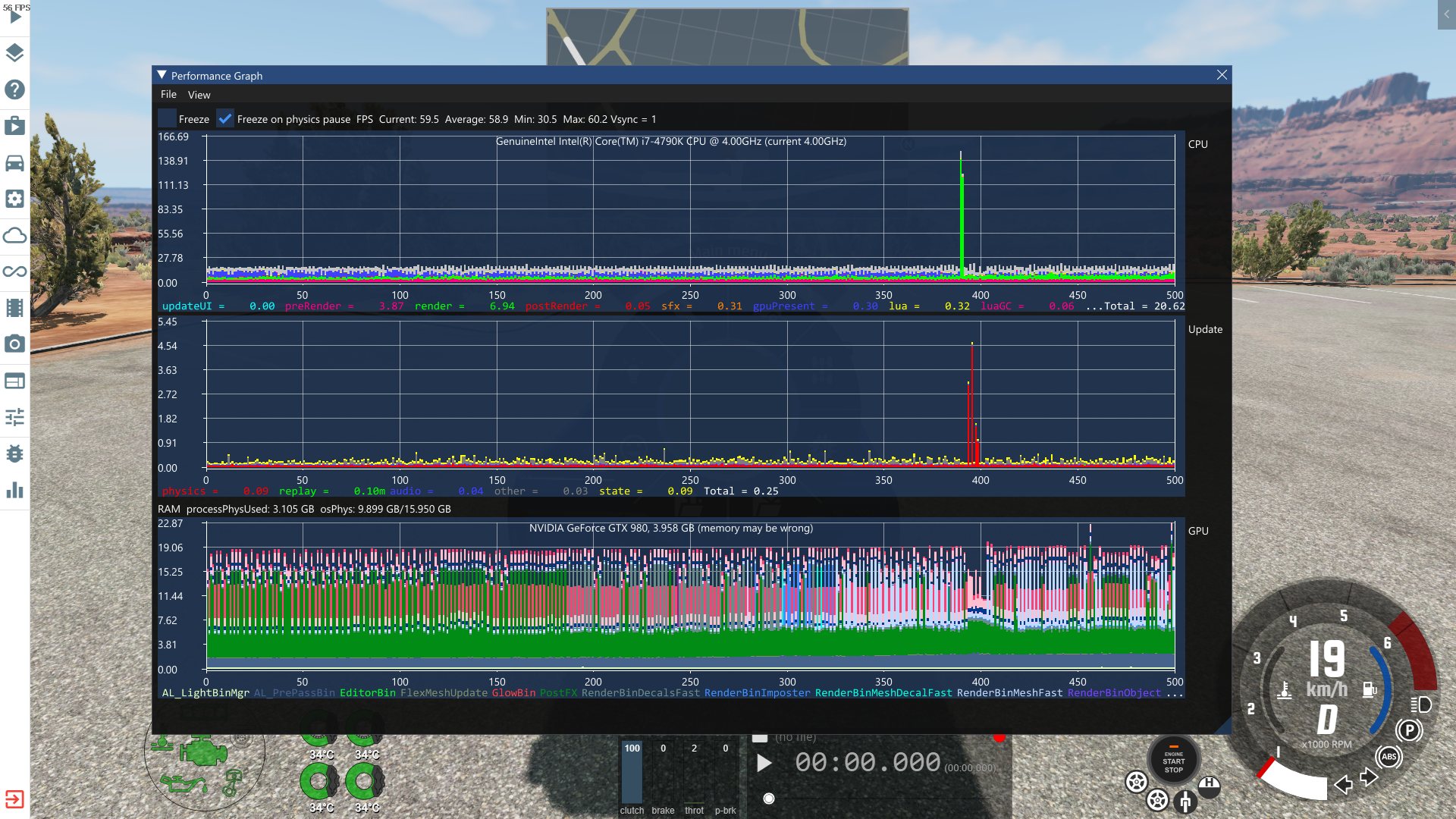Click the infinity loop icon in sidebar
This screenshot has width=1456, height=819.
(15, 271)
